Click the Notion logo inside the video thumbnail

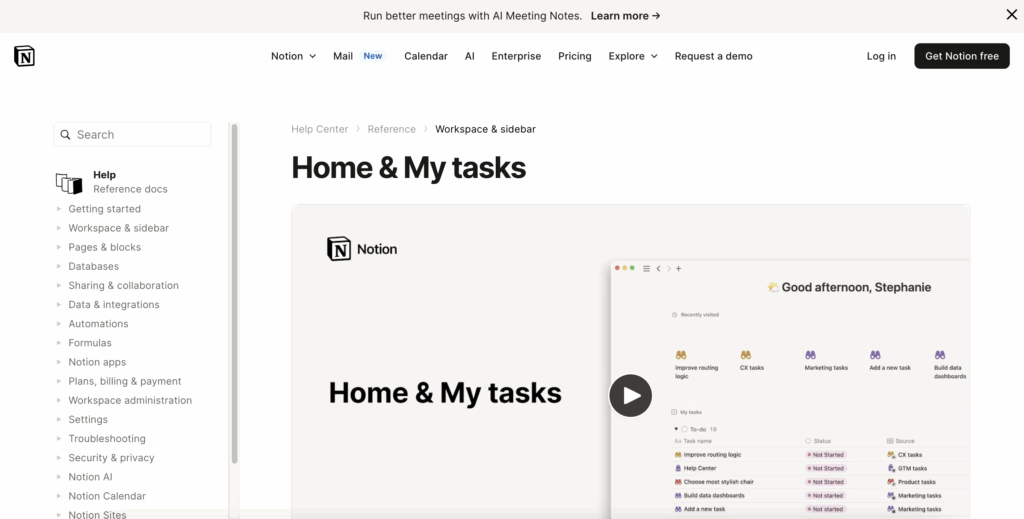point(339,249)
